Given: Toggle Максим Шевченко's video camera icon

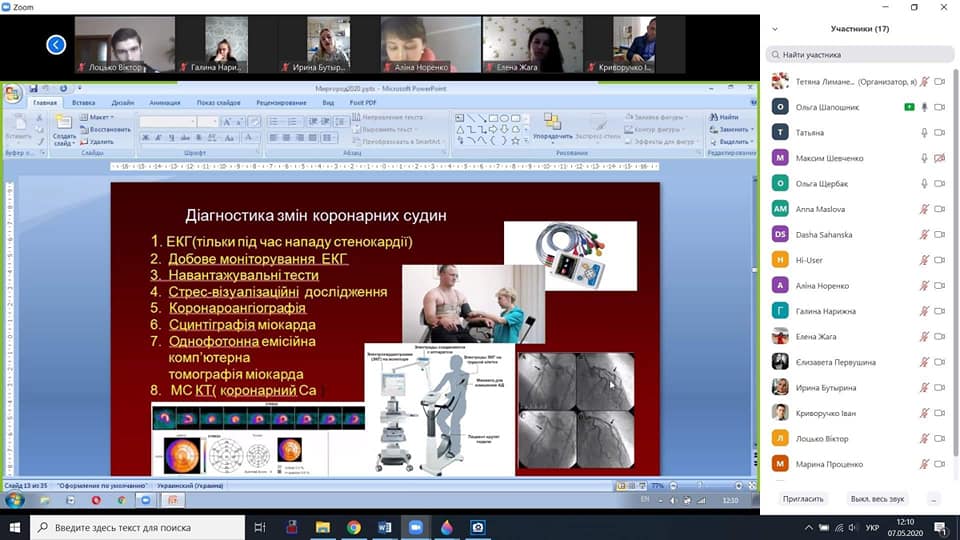Looking at the screenshot, I should [939, 158].
